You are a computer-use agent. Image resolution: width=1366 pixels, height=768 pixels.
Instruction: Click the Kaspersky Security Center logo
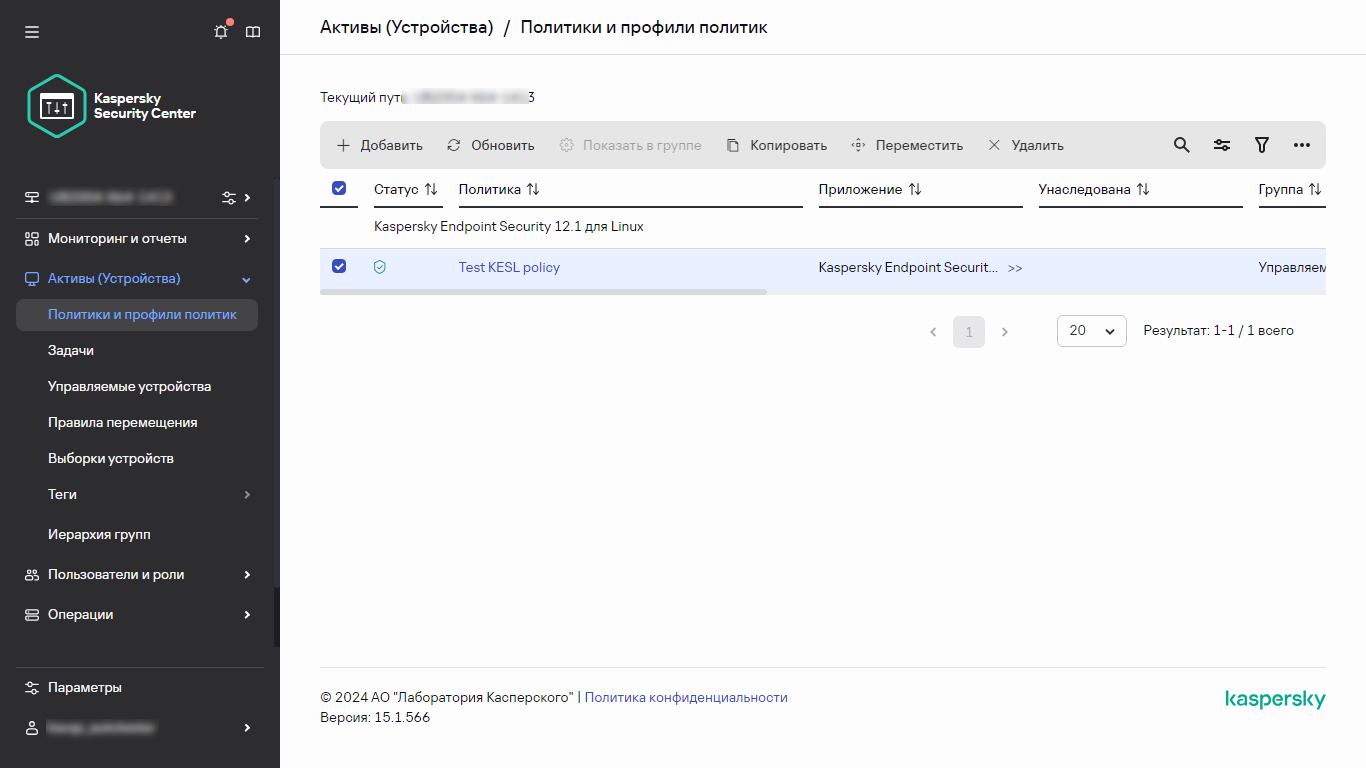(112, 106)
